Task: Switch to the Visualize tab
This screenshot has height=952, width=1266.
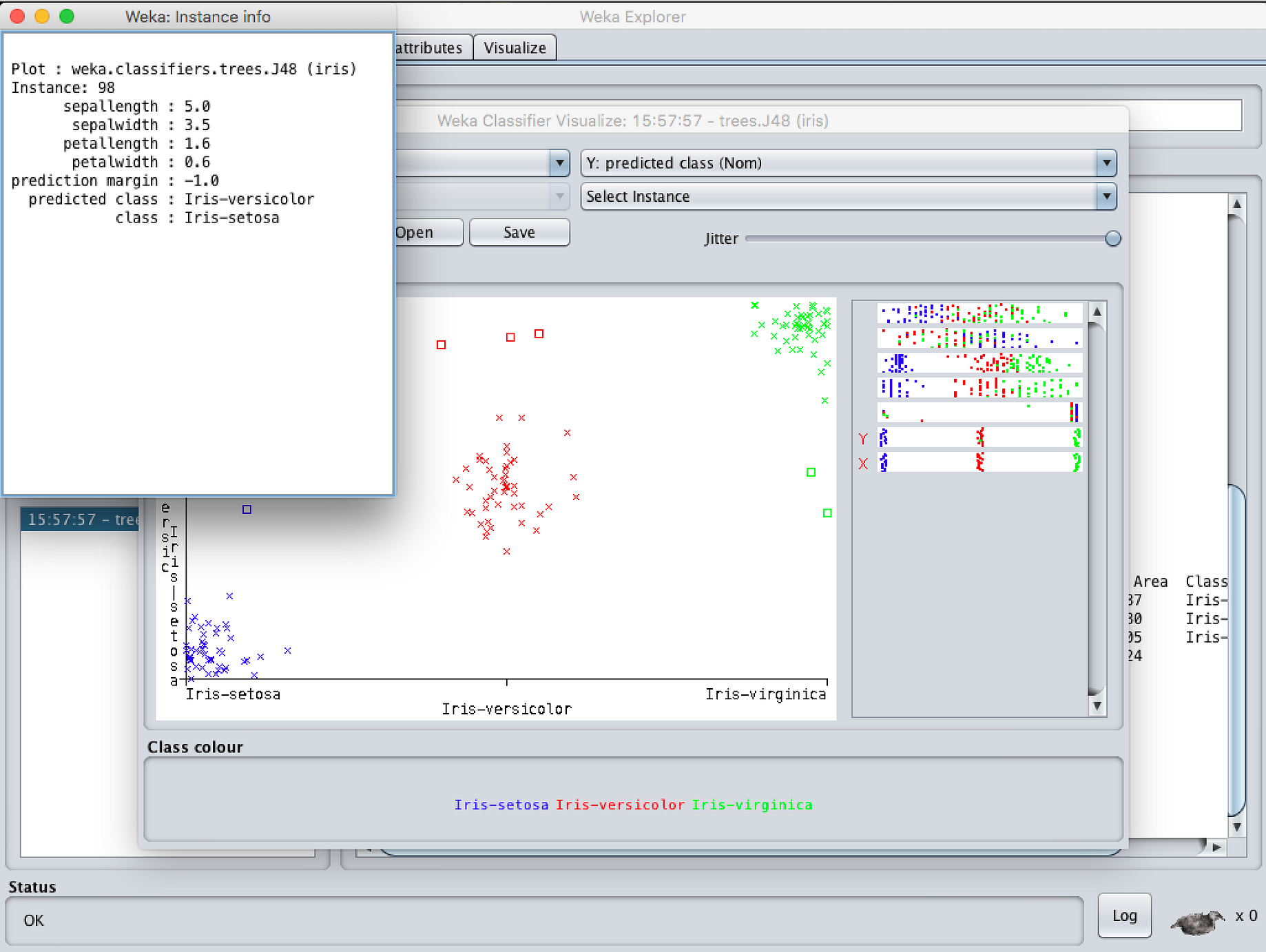Action: tap(515, 48)
